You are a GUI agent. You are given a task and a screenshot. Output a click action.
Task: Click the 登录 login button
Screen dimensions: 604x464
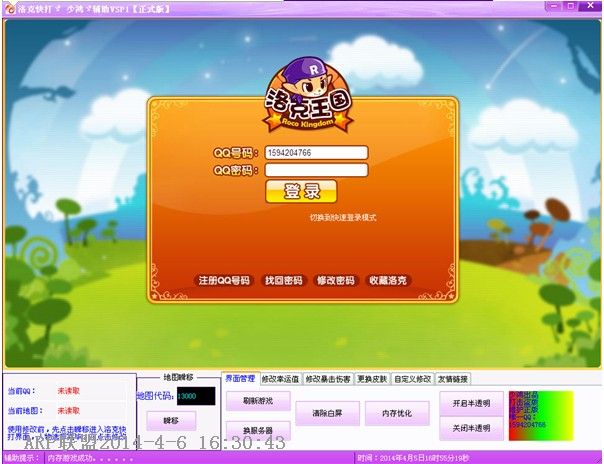point(301,191)
